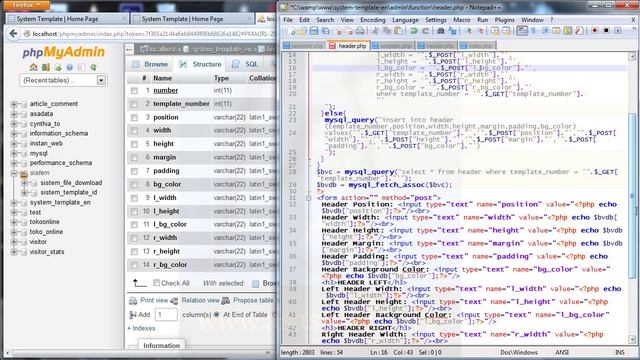The width and height of the screenshot is (640, 360).
Task: Toggle the Word wrap toolbar icon
Action: [x=522, y=31]
